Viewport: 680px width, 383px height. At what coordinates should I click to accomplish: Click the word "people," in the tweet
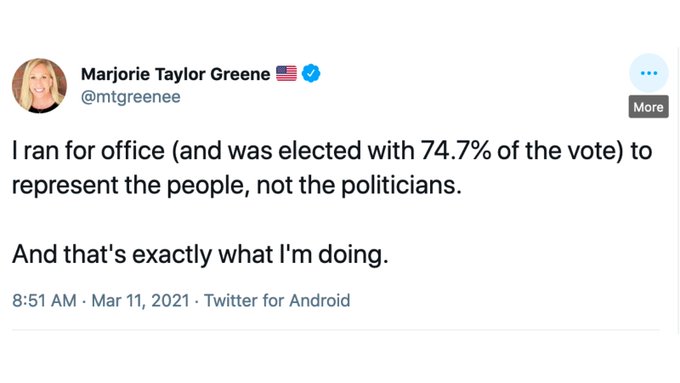(x=209, y=187)
